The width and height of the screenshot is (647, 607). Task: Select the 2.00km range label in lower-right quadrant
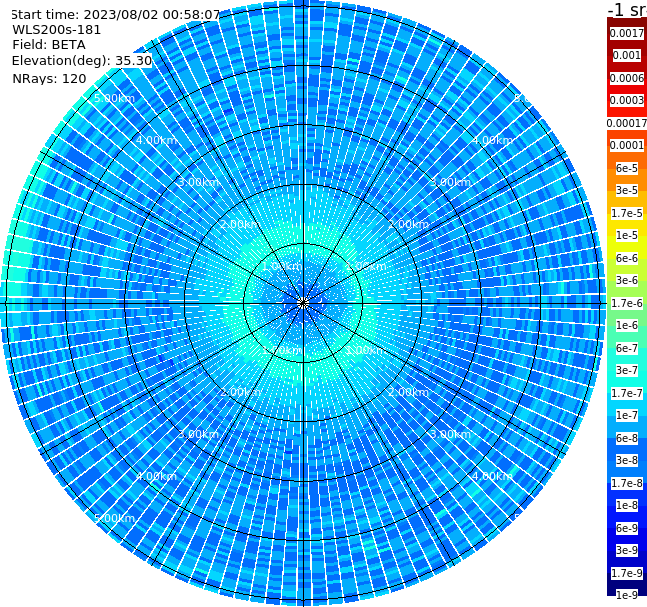click(x=408, y=392)
